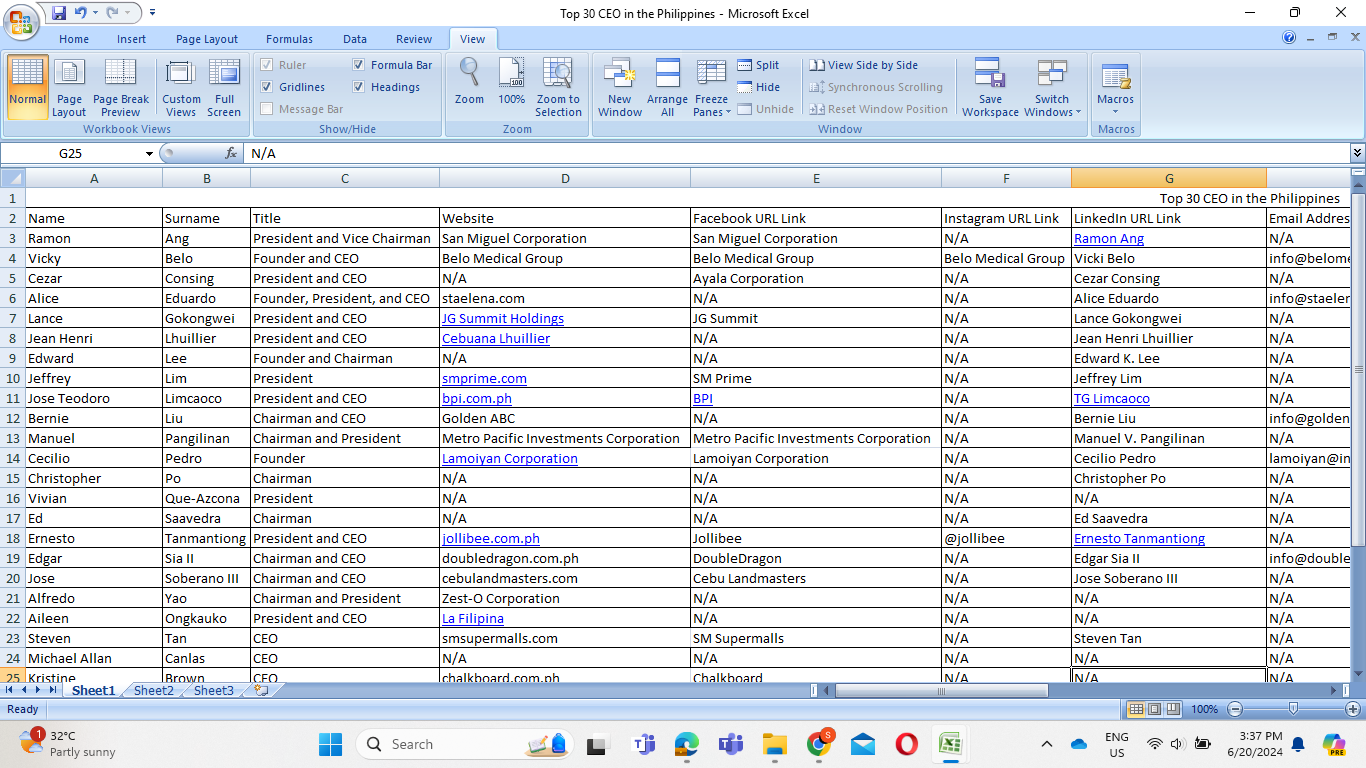
Task: Open the Review ribbon tab
Action: 414,39
